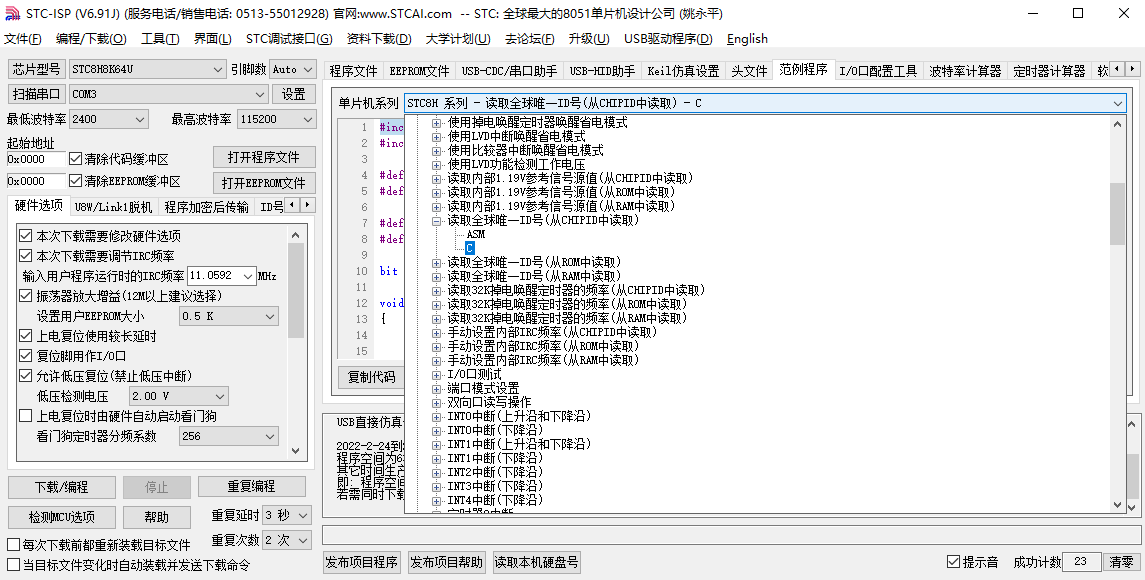Viewport: 1145px width, 580px height.
Task: Click 打开程序文件 button
Action: pyautogui.click(x=264, y=157)
